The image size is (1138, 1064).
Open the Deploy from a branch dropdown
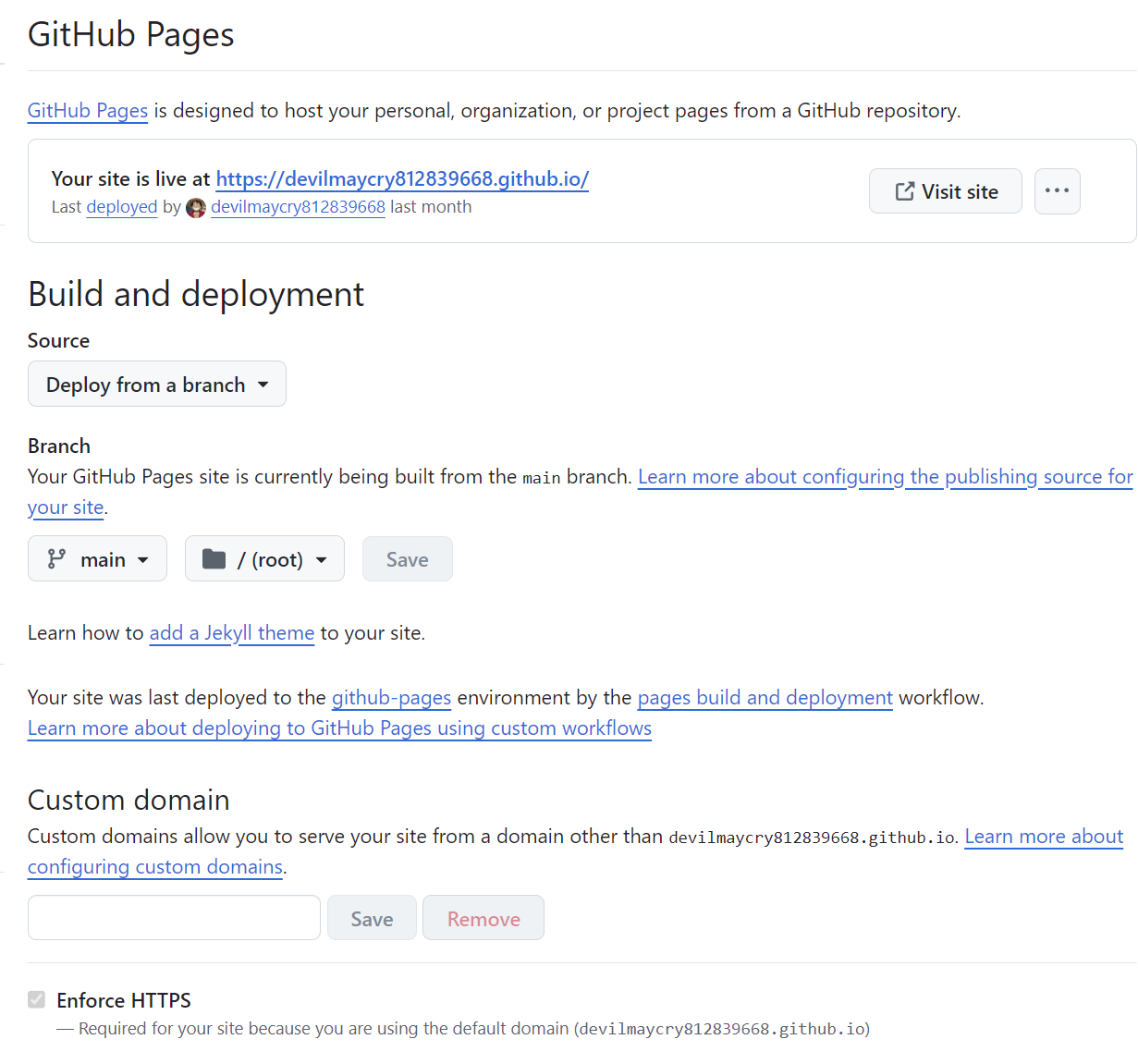157,385
